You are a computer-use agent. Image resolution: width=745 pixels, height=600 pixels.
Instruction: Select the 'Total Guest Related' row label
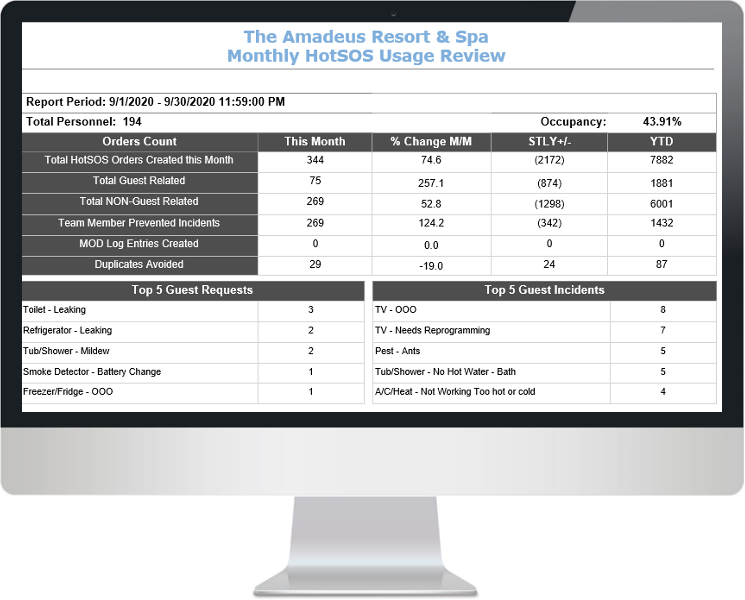[139, 181]
